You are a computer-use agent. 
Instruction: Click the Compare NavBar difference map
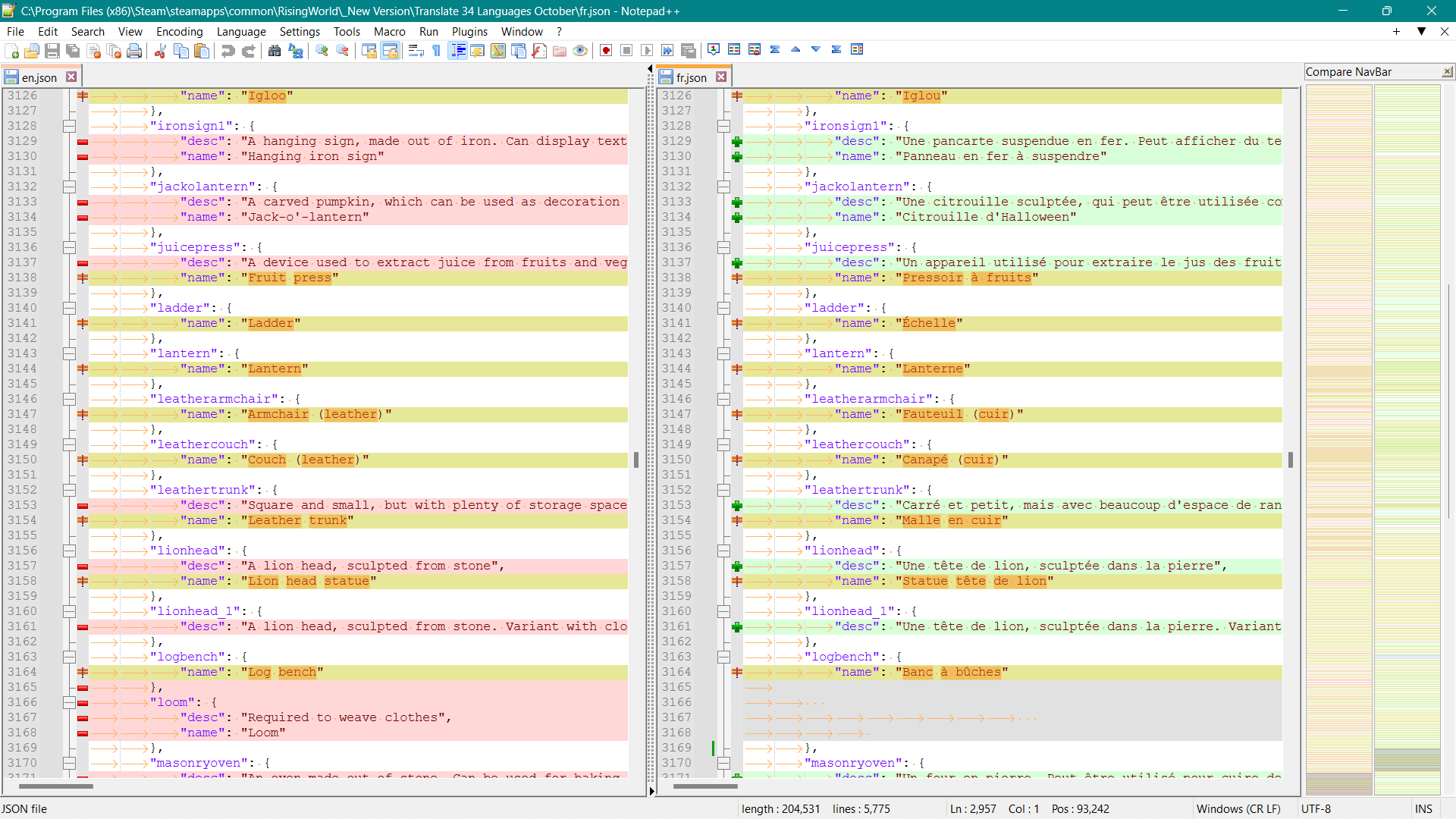[x=1338, y=440]
